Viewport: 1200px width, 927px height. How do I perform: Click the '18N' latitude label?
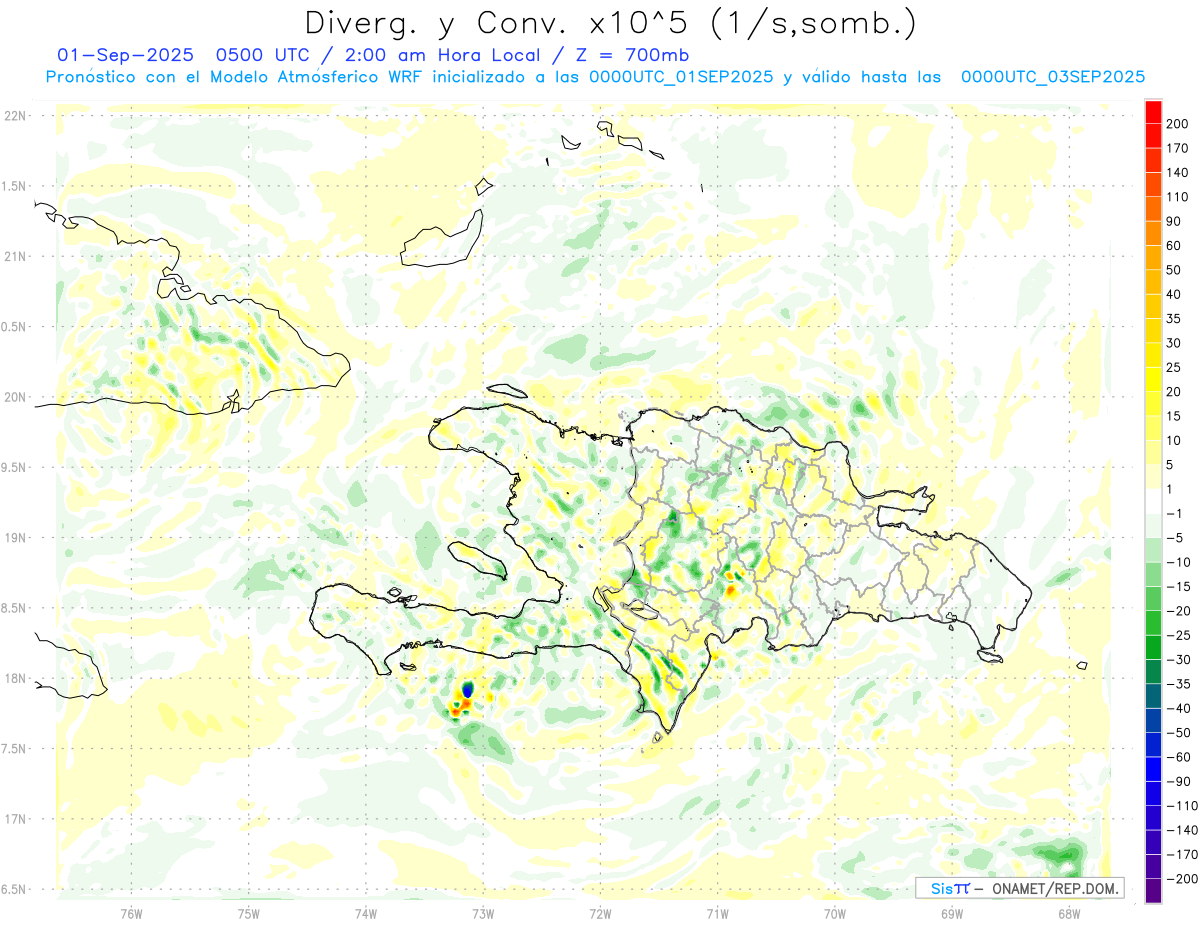[15, 678]
